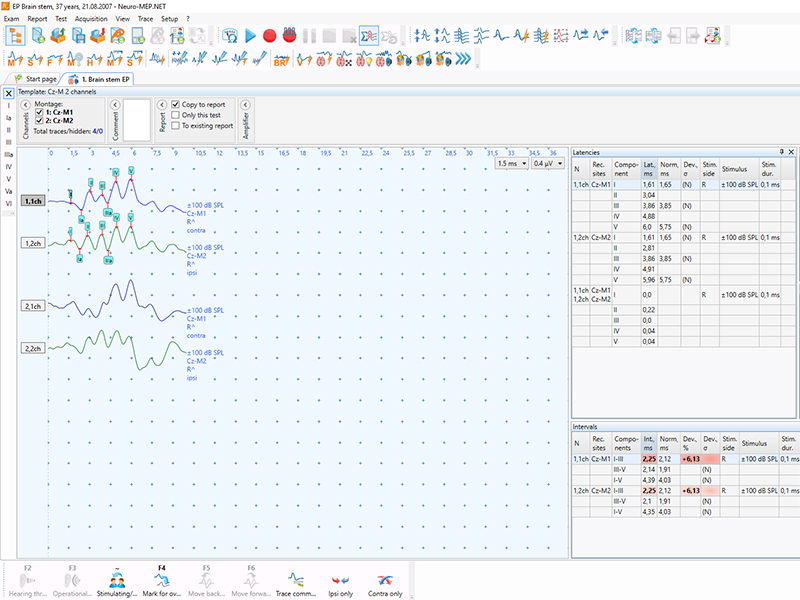This screenshot has width=800, height=600.
Task: Open the impedance meter (omega) icon
Action: point(230,36)
